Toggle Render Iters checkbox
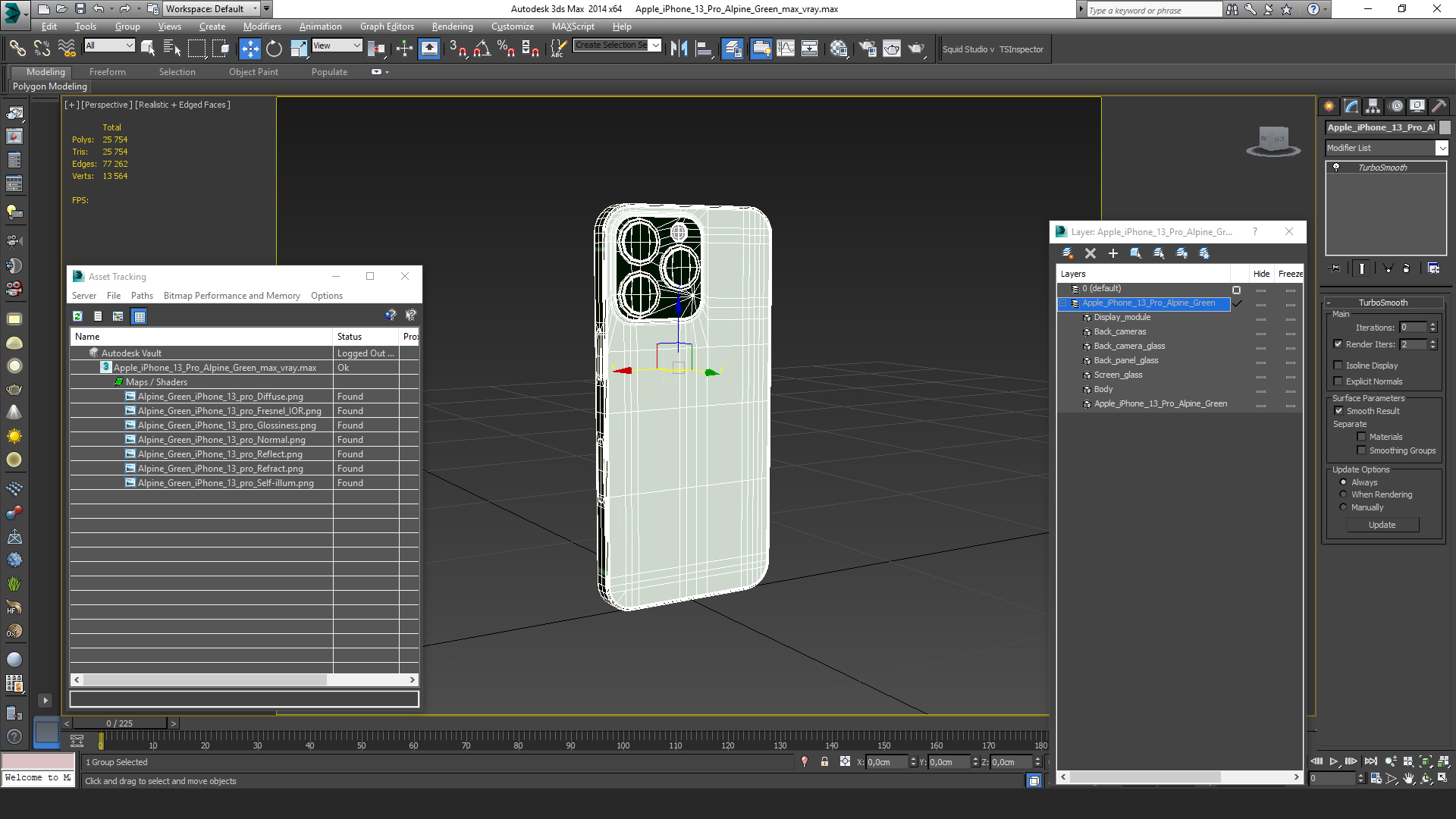Image resolution: width=1456 pixels, height=819 pixels. (1338, 344)
